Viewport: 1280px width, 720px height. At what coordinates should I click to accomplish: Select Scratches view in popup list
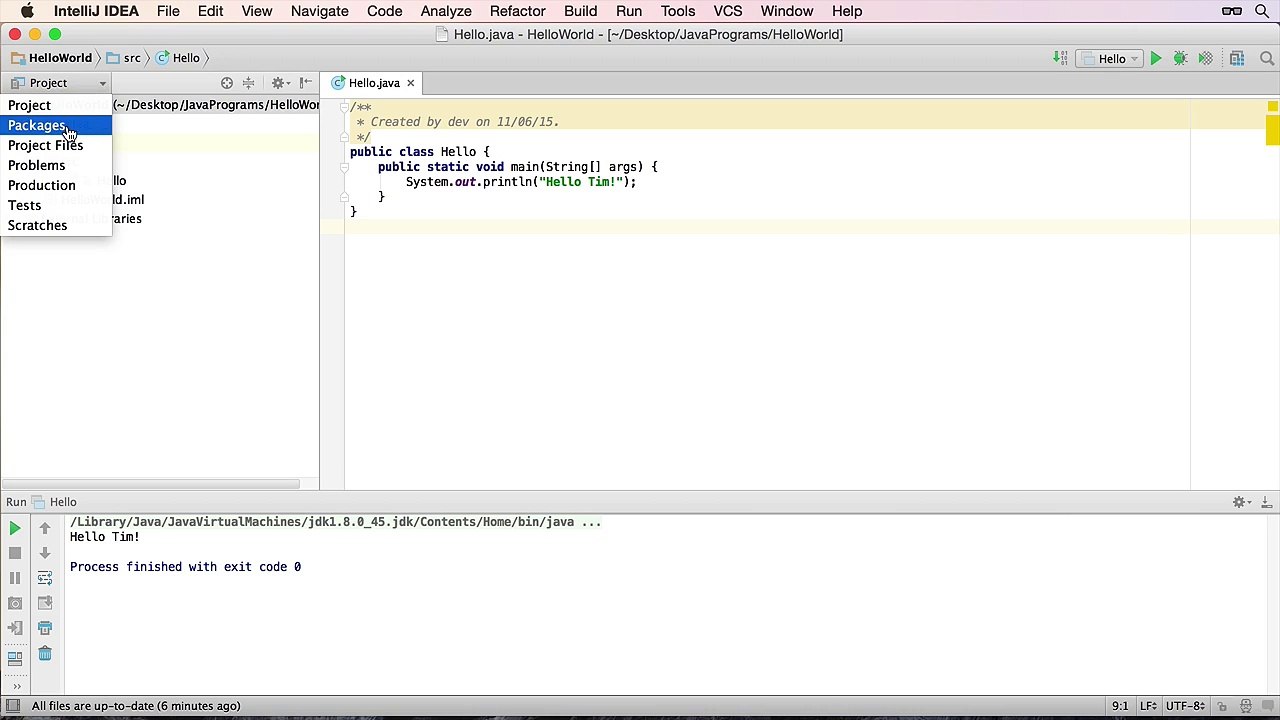coord(56,225)
